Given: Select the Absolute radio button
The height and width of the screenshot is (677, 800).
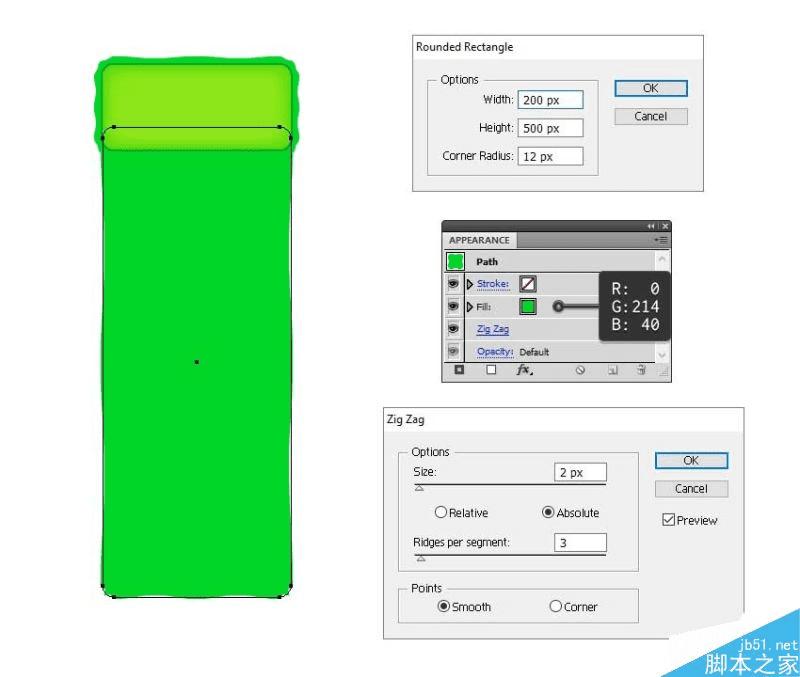Looking at the screenshot, I should (548, 512).
